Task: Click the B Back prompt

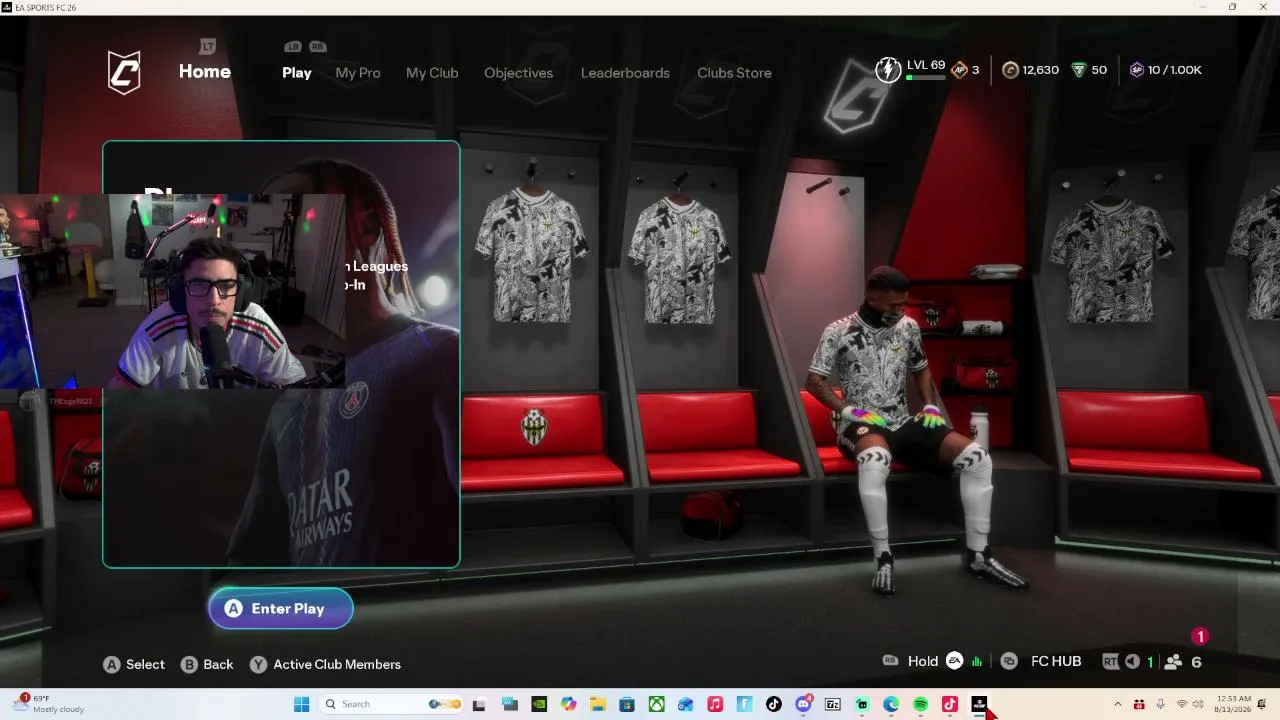Action: pyautogui.click(x=207, y=664)
